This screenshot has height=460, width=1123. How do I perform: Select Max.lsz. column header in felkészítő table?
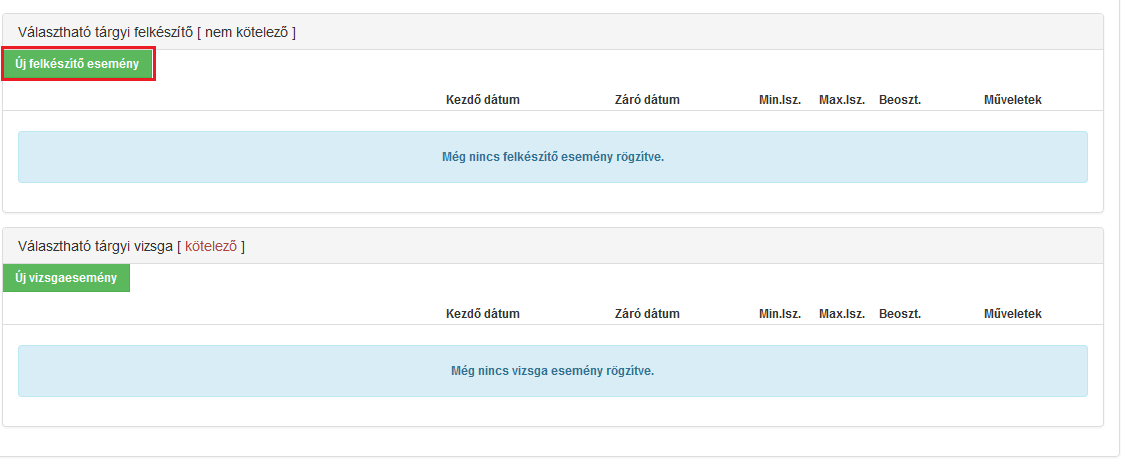click(x=841, y=100)
